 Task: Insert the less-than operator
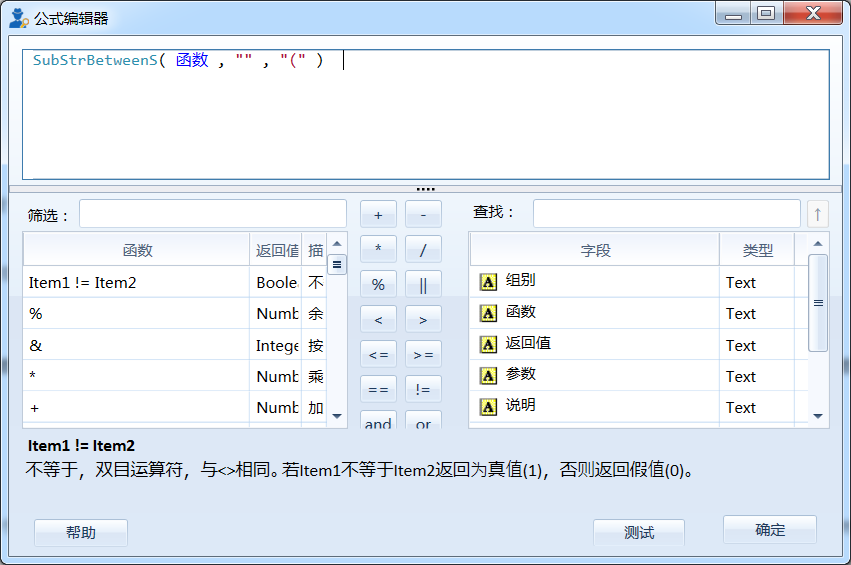(378, 319)
